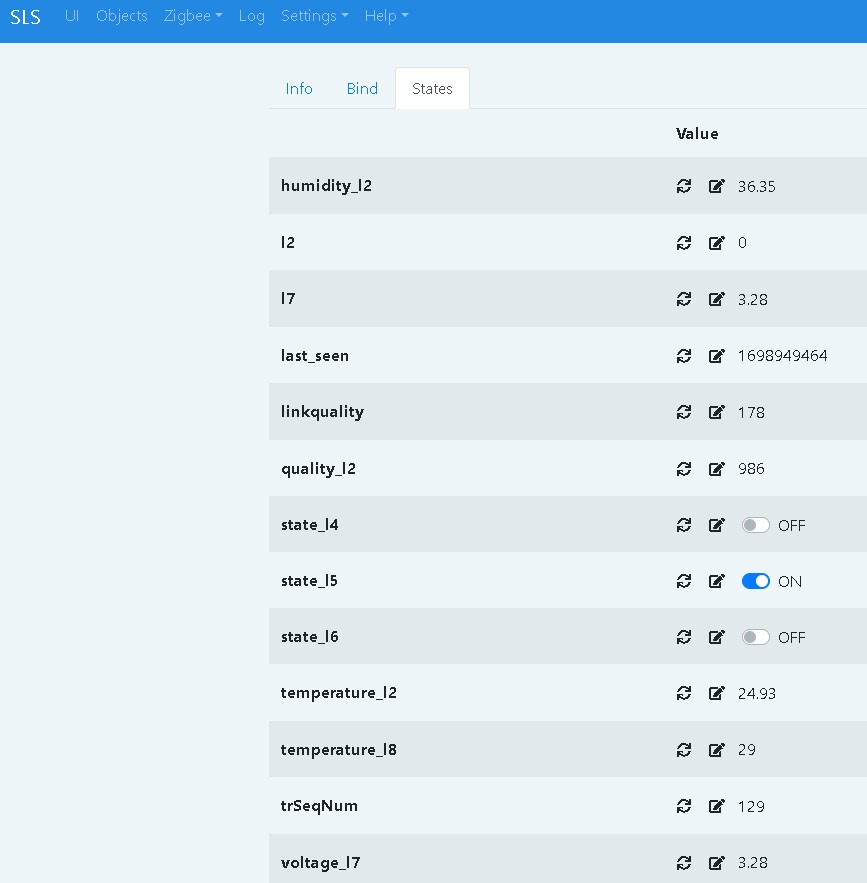867x883 pixels.
Task: Refresh the last_seen value
Action: click(683, 356)
